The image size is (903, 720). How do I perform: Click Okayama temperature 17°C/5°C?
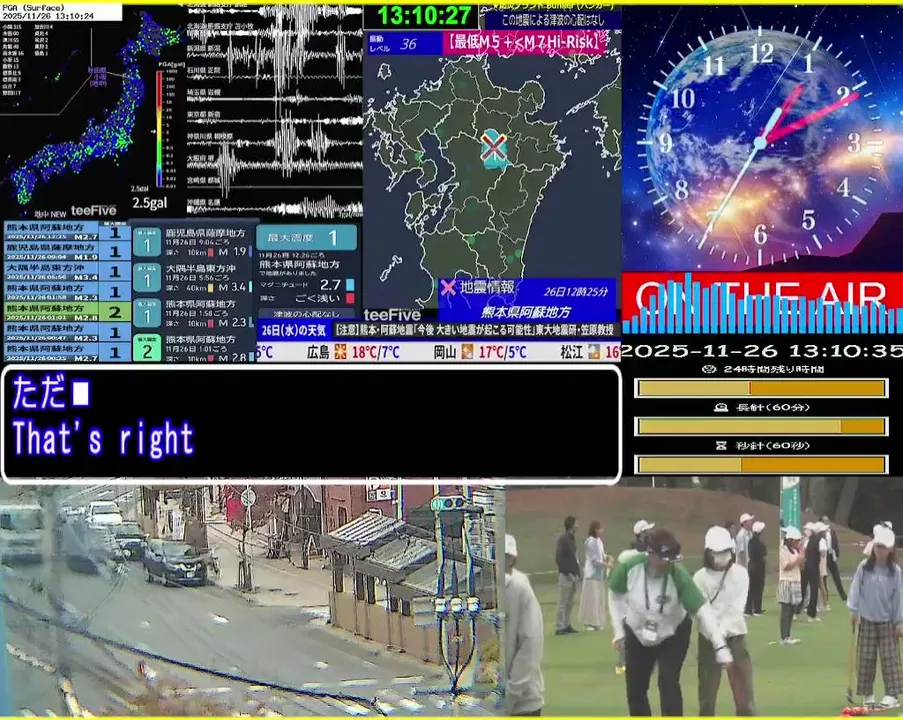502,352
